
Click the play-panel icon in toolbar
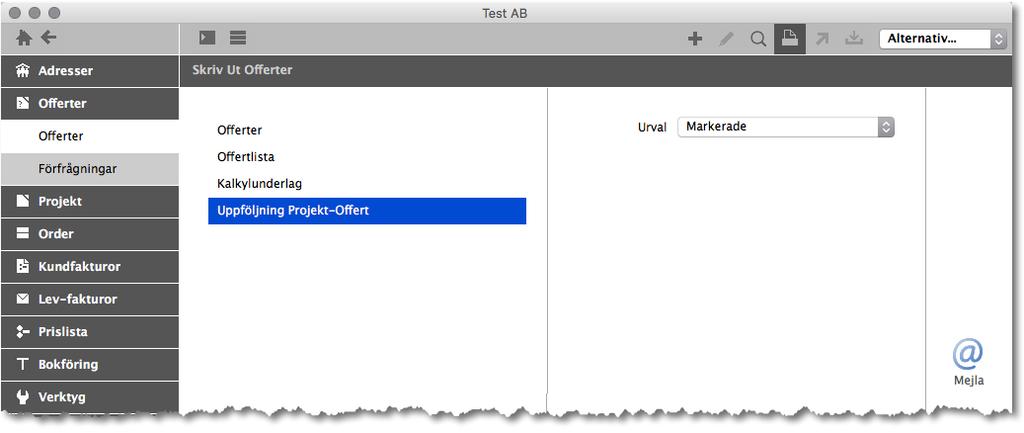tap(207, 38)
